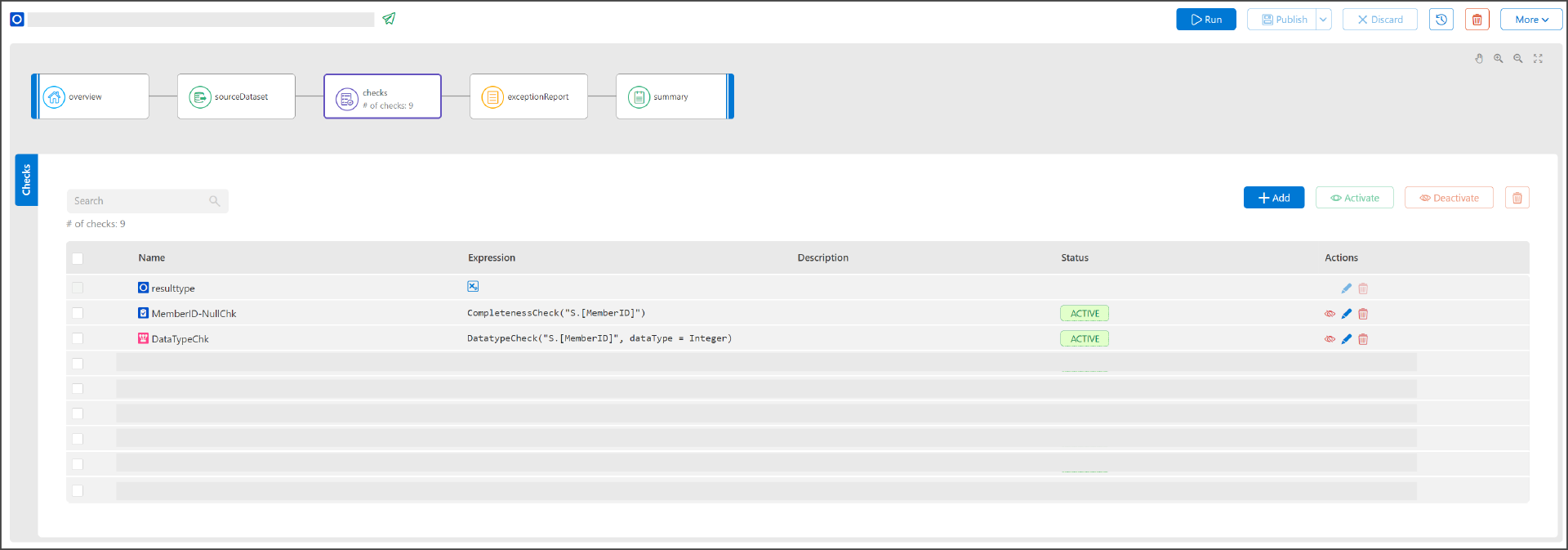Image resolution: width=1568 pixels, height=550 pixels.
Task: Select the exceptionReport workflow step
Action: click(x=528, y=96)
